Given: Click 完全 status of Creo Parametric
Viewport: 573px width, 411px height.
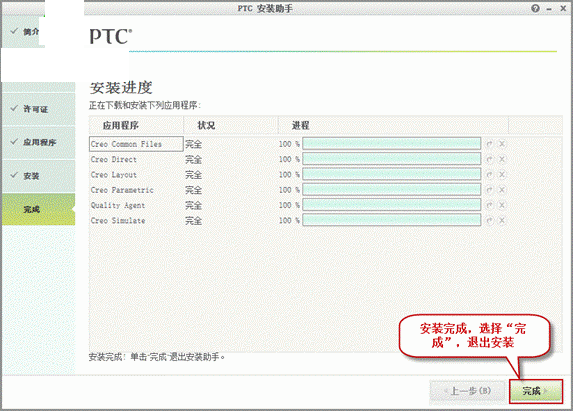Looking at the screenshot, I should [193, 190].
